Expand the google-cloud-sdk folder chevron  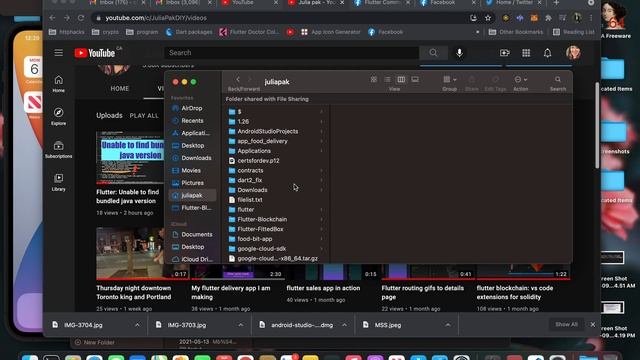point(322,249)
